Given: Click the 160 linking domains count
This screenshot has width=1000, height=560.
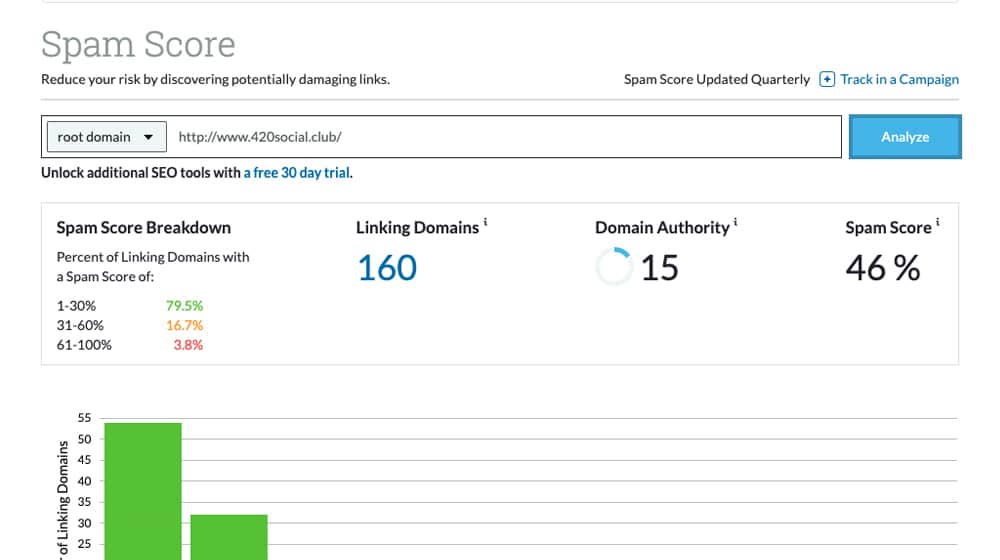Looking at the screenshot, I should 387,268.
